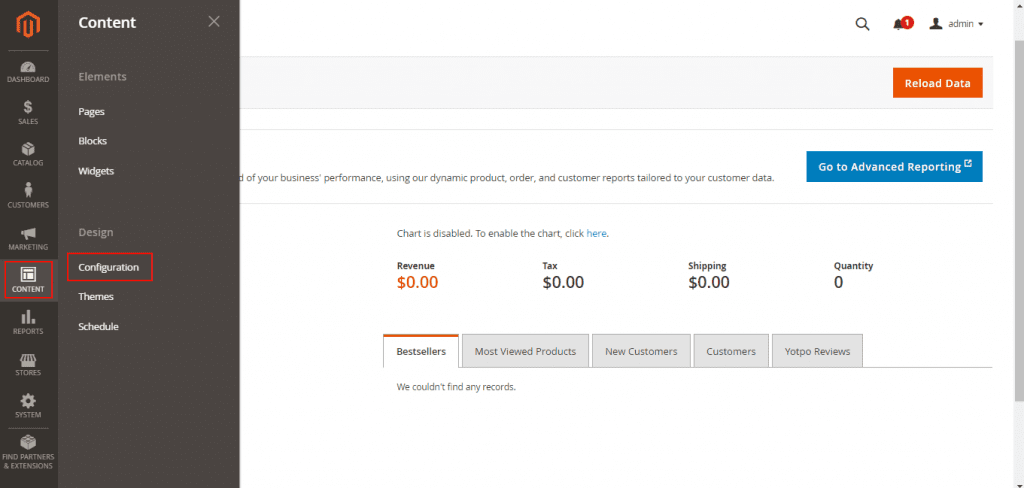Click Go to Advanced Reporting button
1024x488 pixels.
(894, 167)
